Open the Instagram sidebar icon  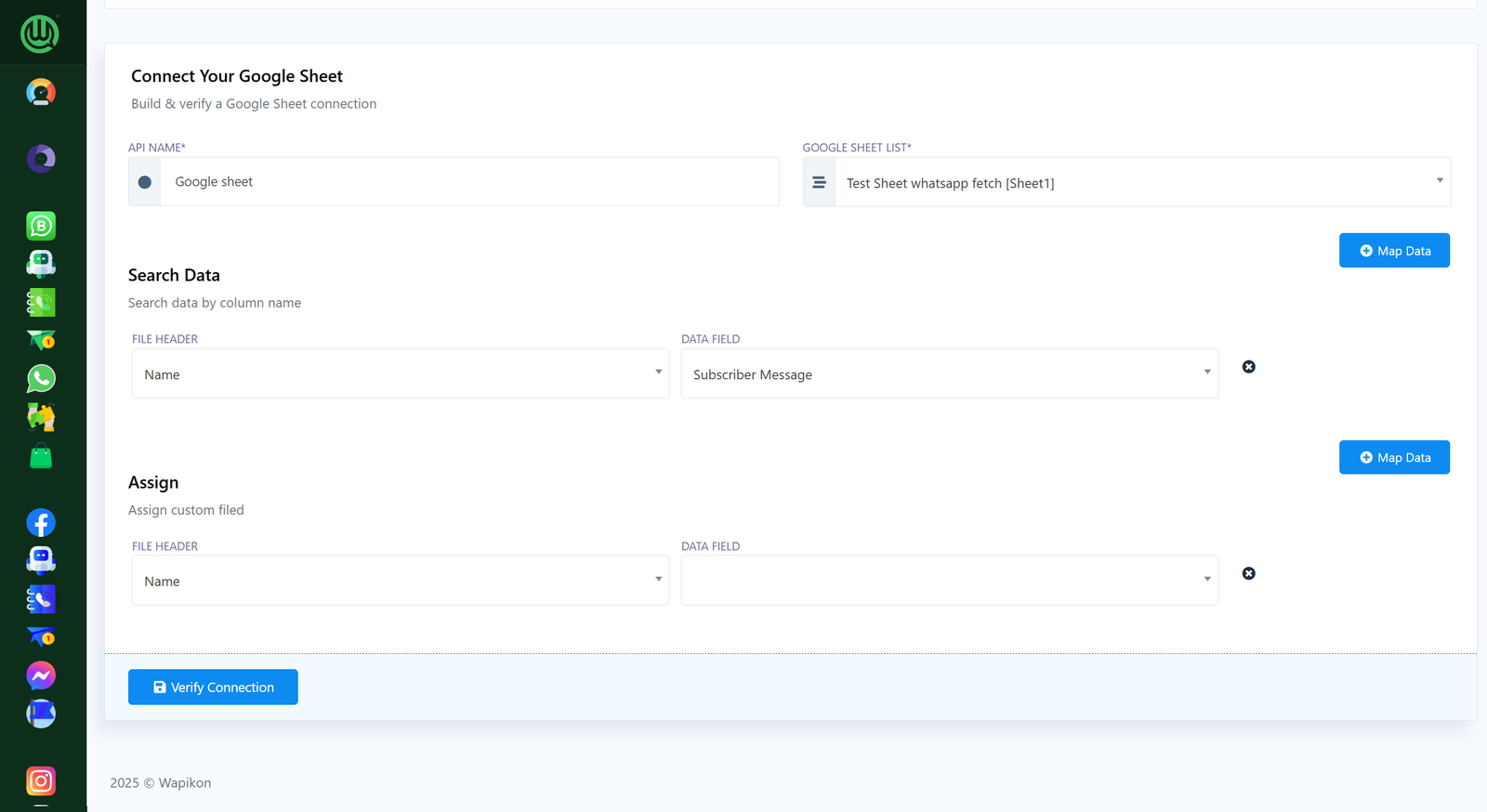[x=41, y=781]
